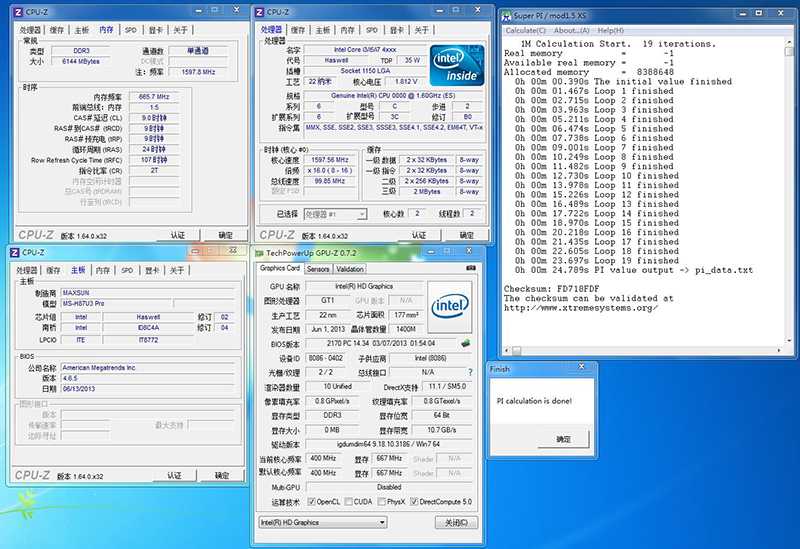Click the Super PI horizontal scrollbar left arrow
800x549 pixels.
(506, 351)
